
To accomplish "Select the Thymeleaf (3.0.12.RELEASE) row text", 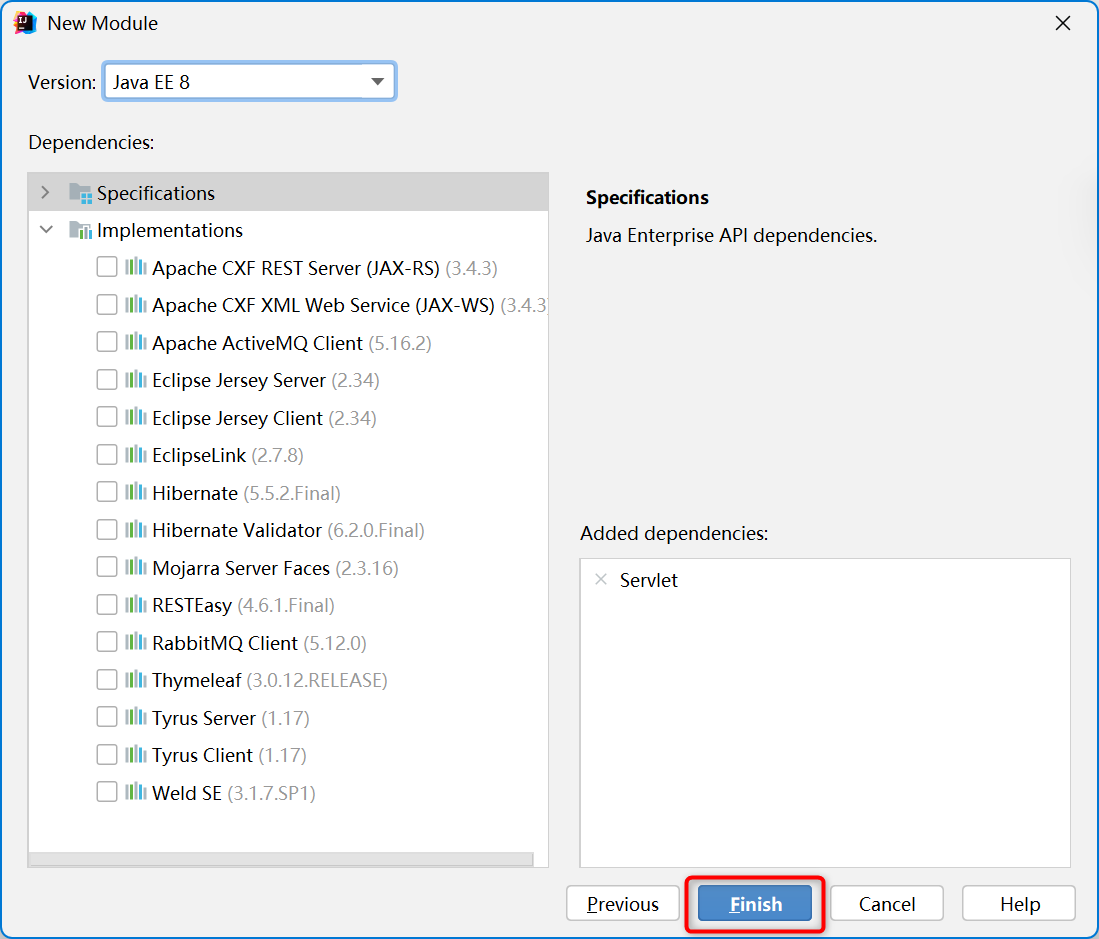I will 270,680.
